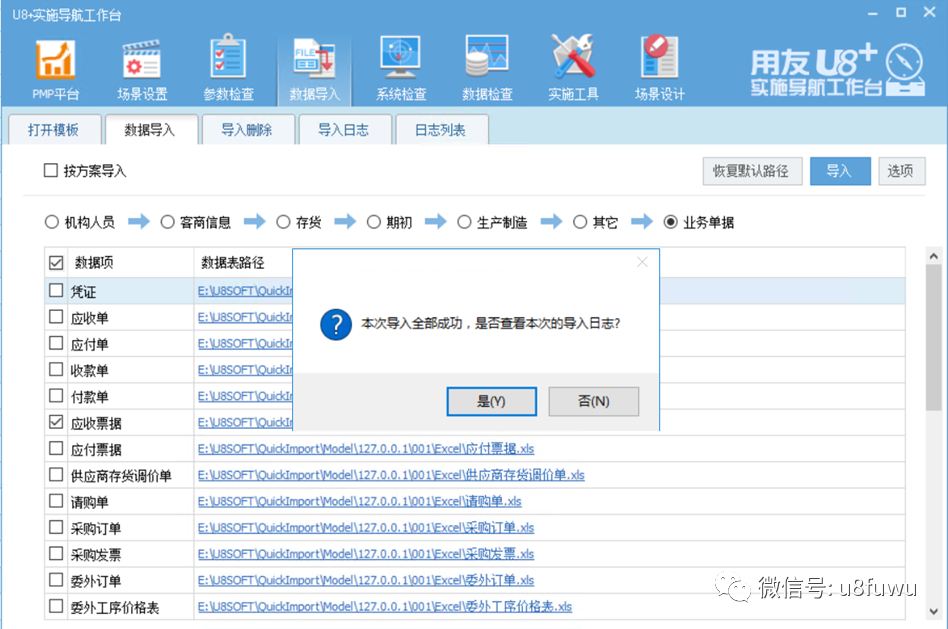The image size is (948, 629).
Task: Open the 选项 button
Action: (901, 171)
